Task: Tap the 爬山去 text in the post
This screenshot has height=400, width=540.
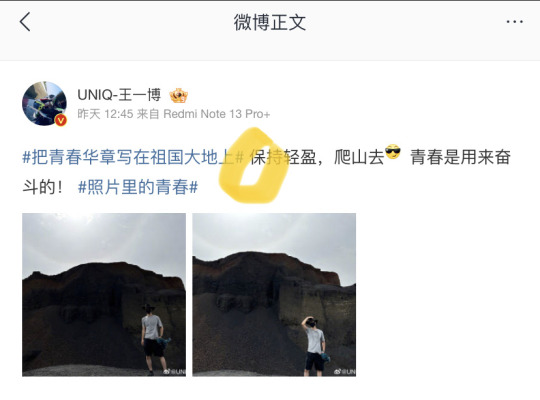Action: pyautogui.click(x=359, y=157)
